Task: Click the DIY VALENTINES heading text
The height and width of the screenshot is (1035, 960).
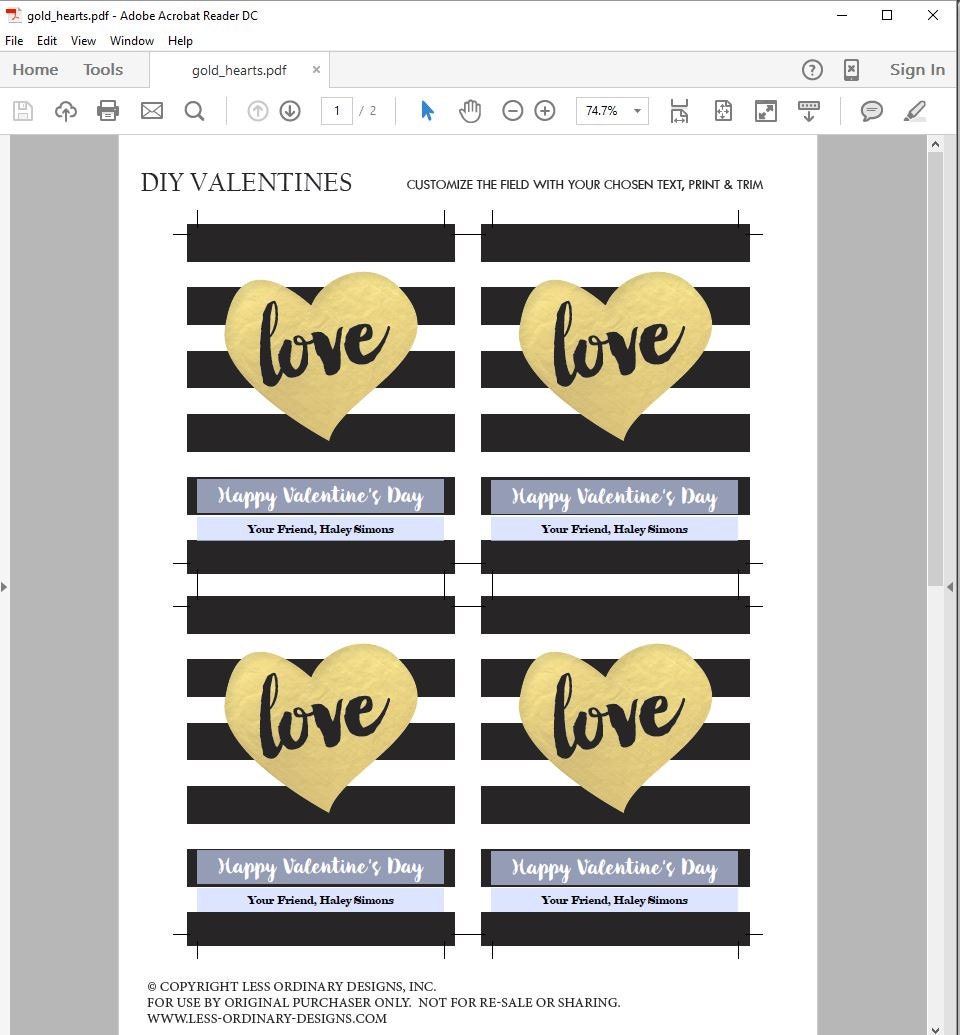Action: click(x=246, y=183)
